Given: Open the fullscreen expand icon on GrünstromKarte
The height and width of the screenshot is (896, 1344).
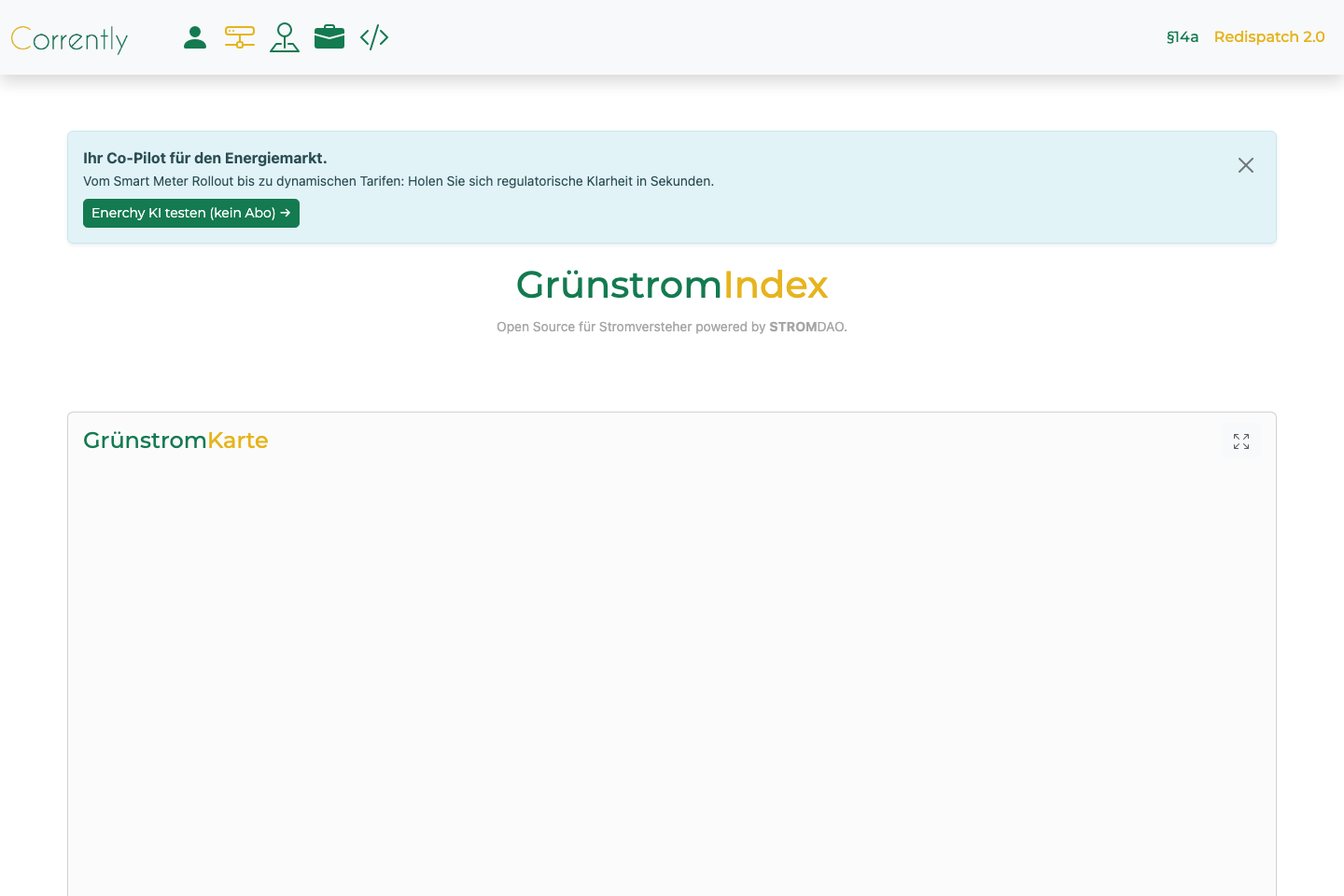Looking at the screenshot, I should point(1241,441).
